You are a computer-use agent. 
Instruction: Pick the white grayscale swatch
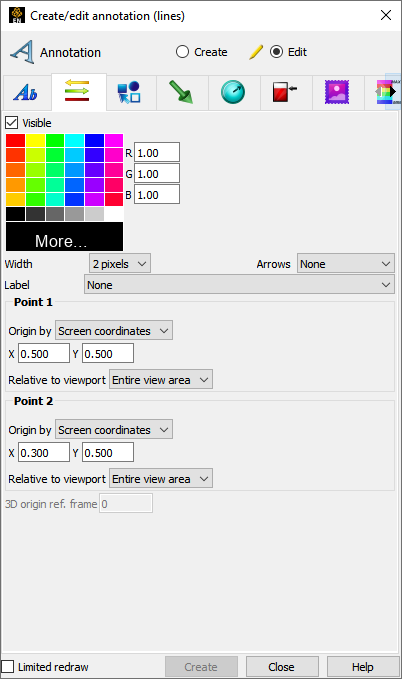[114, 214]
